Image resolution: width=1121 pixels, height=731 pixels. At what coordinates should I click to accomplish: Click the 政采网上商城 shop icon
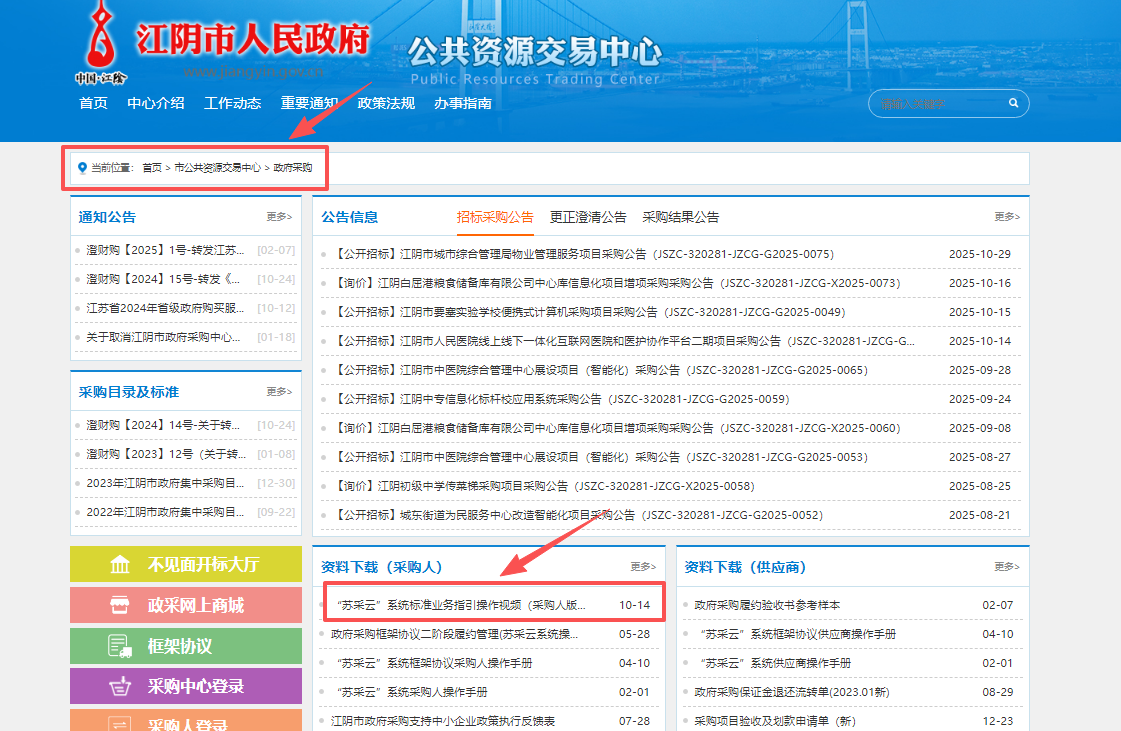pyautogui.click(x=120, y=605)
